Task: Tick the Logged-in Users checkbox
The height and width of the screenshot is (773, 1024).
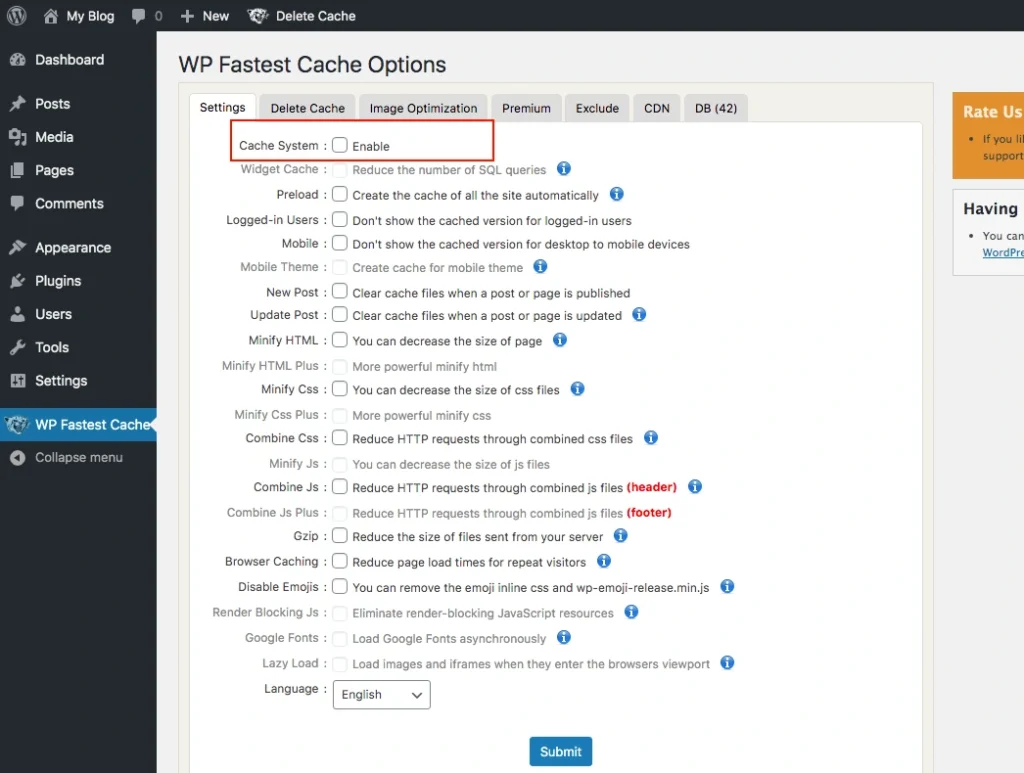Action: [x=340, y=219]
